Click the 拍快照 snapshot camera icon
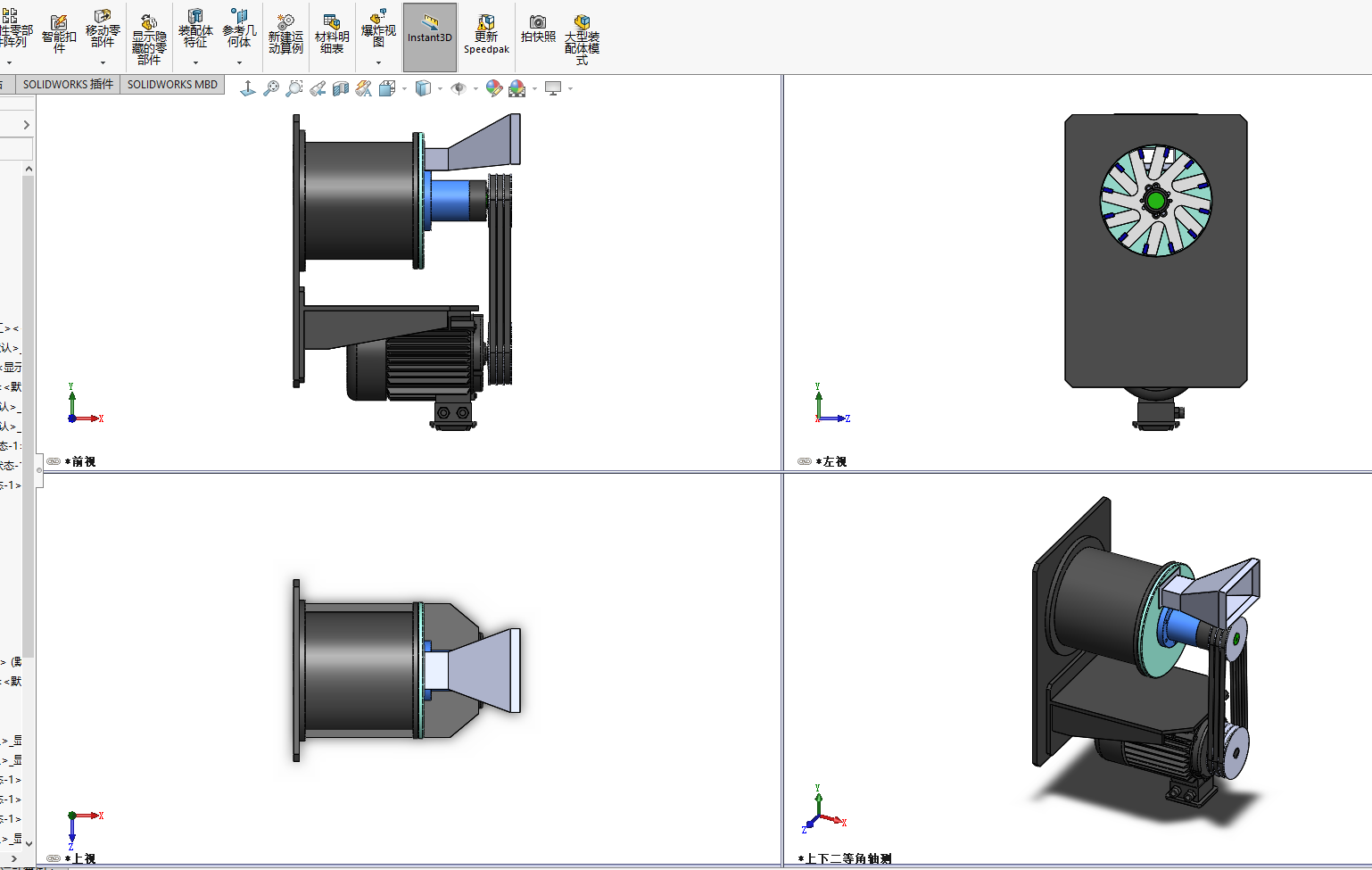The width and height of the screenshot is (1372, 870). click(538, 29)
